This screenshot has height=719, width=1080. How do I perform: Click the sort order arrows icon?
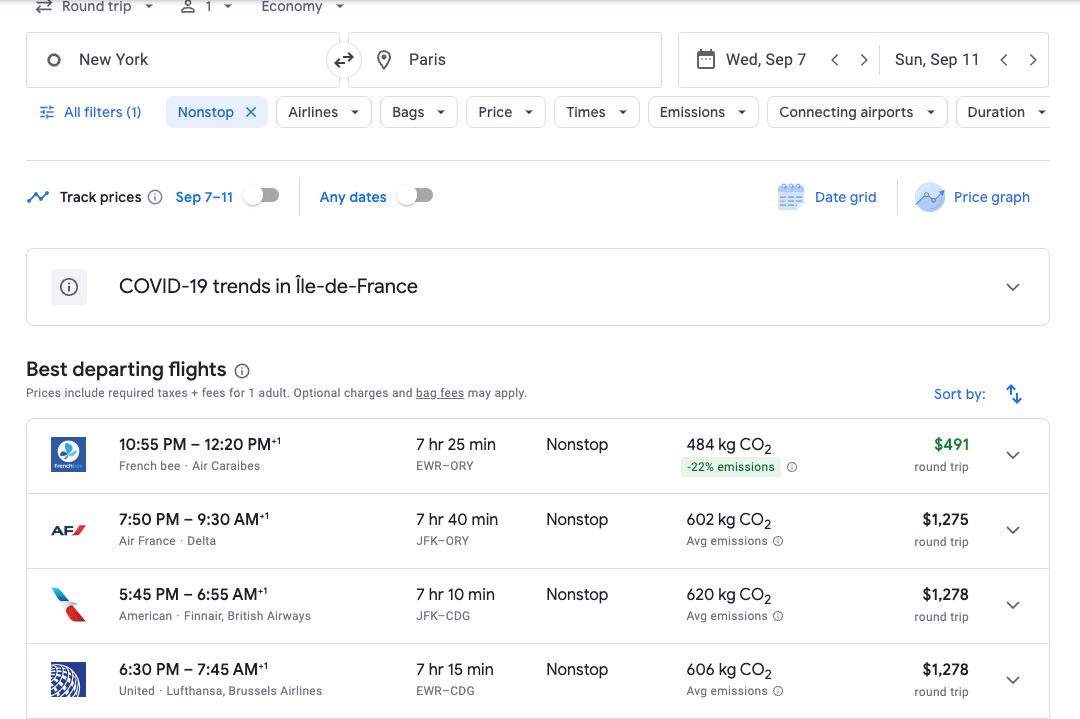pyautogui.click(x=1013, y=394)
